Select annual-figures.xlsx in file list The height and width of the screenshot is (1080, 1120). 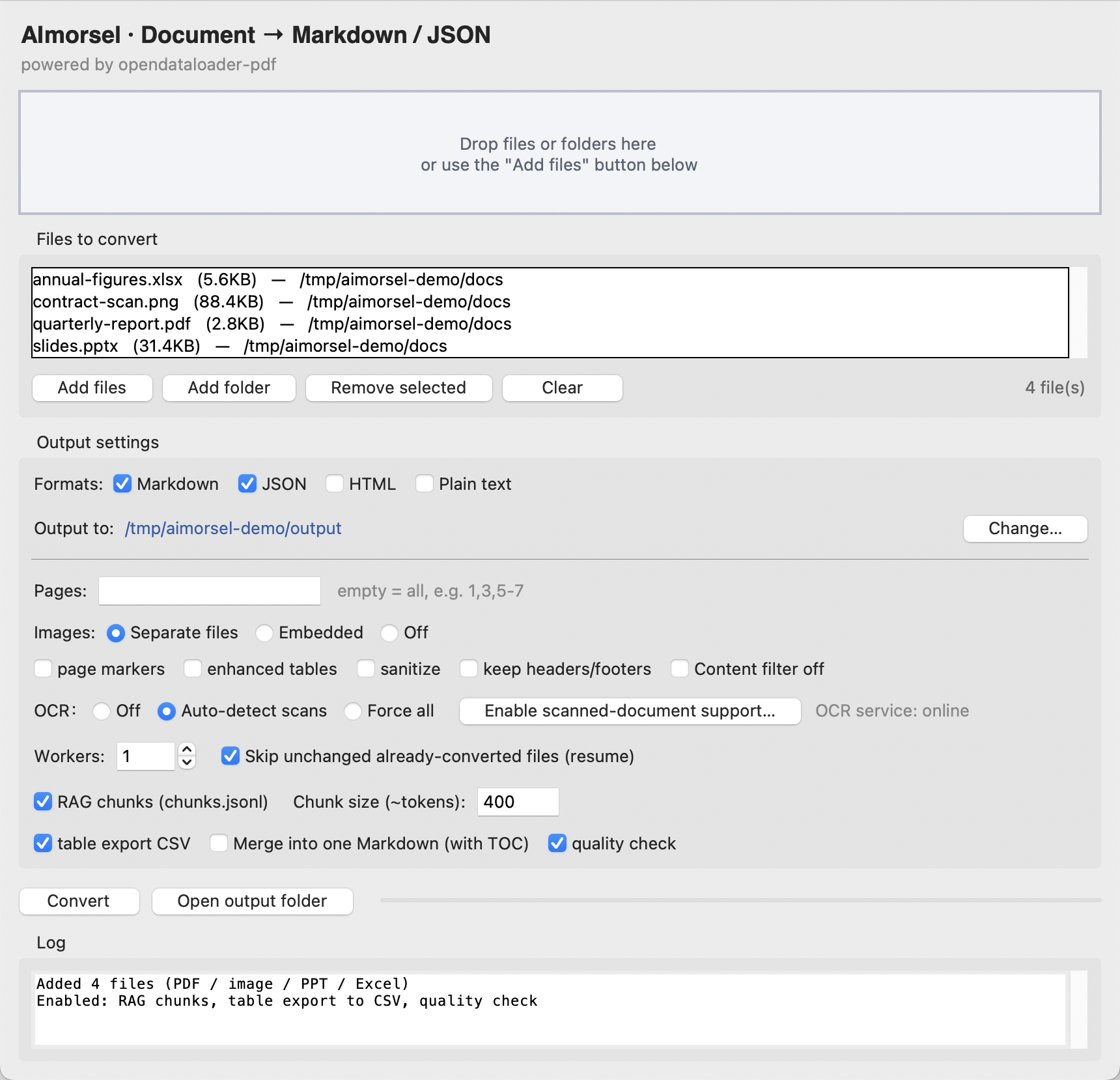(550, 279)
